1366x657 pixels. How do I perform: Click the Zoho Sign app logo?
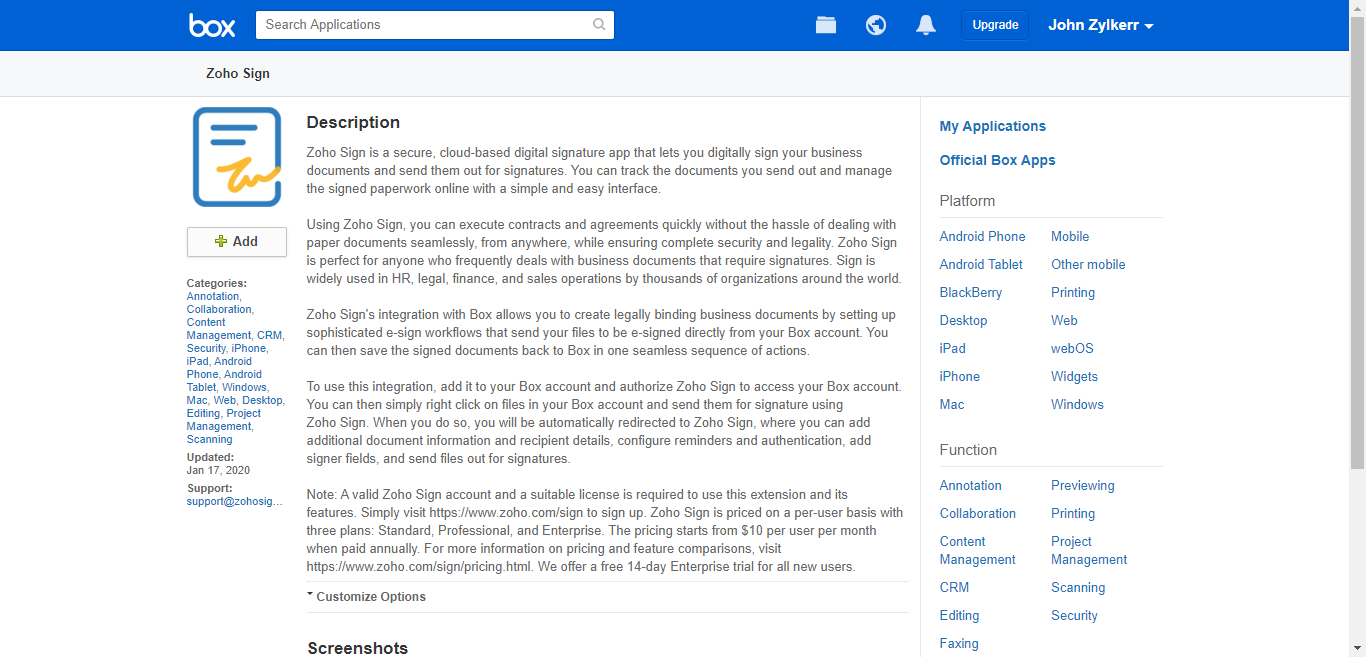(237, 157)
